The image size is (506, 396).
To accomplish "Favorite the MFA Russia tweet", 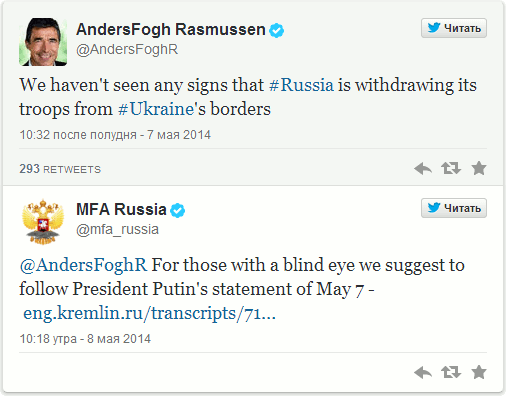I will (479, 372).
